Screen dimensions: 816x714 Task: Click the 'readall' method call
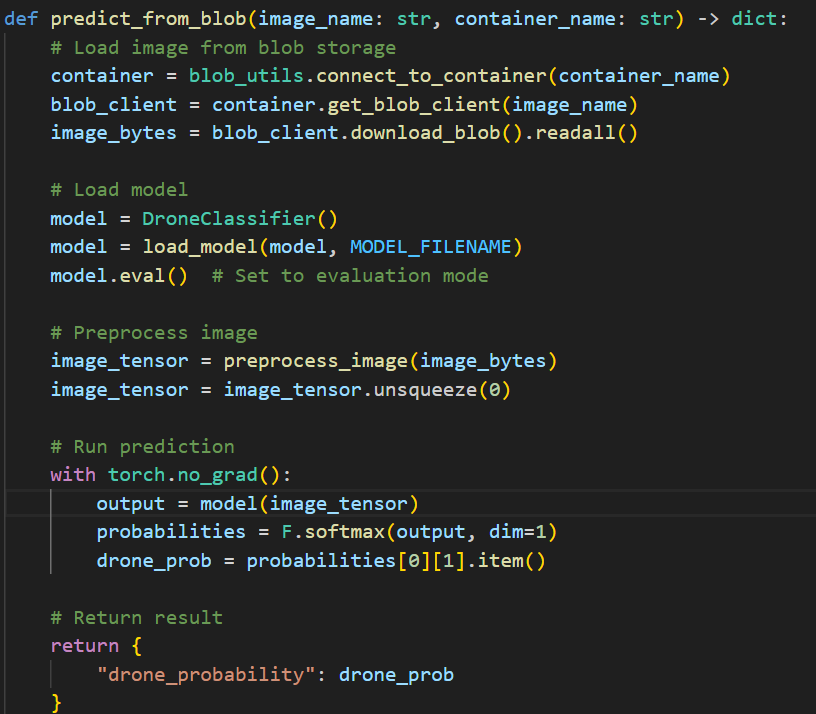pos(576,133)
